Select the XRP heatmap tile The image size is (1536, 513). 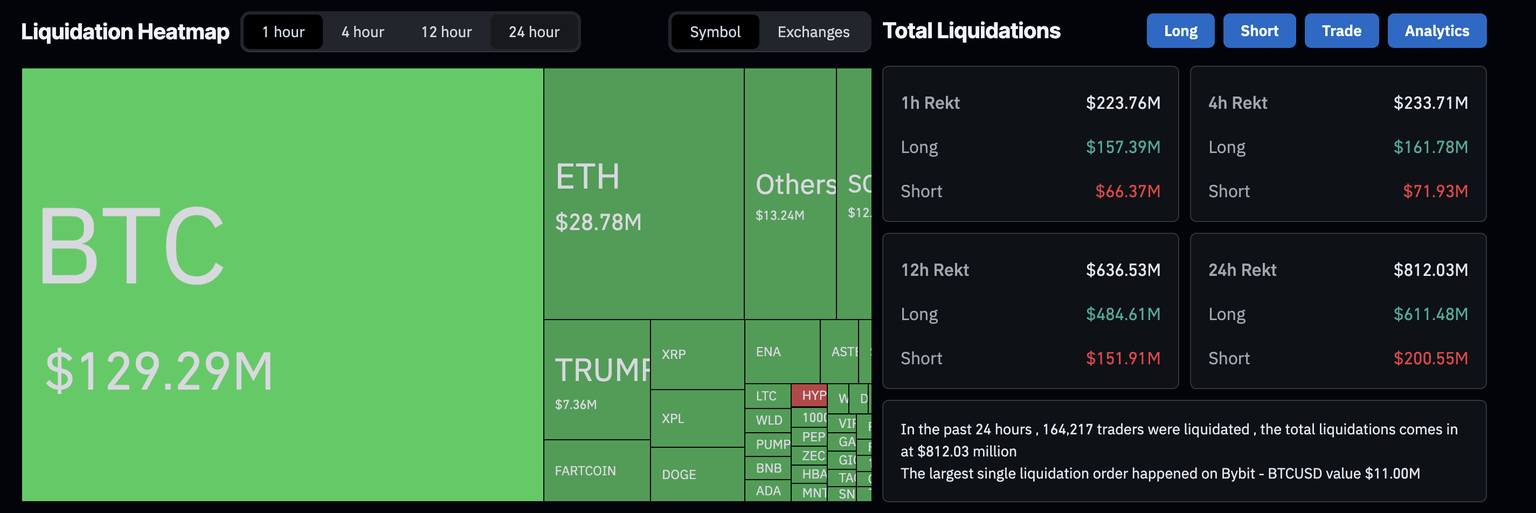pos(697,354)
